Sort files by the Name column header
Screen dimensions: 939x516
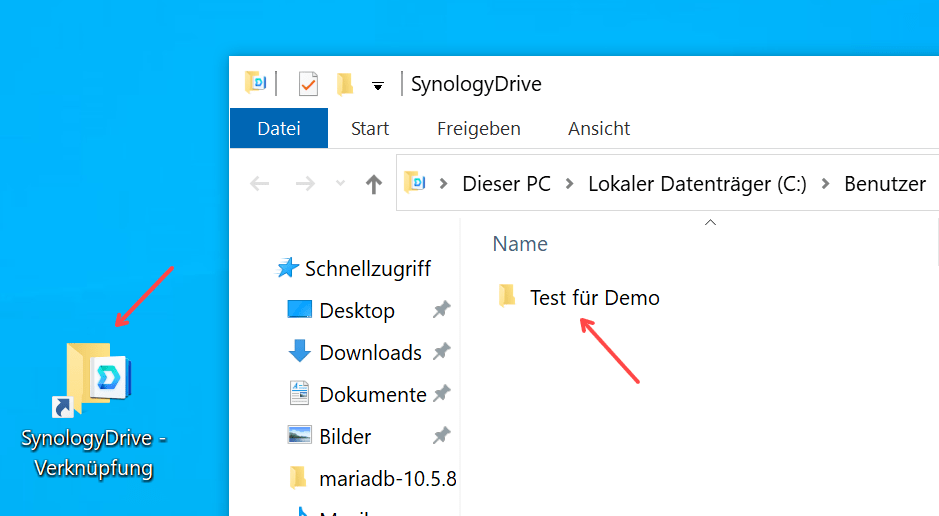520,244
